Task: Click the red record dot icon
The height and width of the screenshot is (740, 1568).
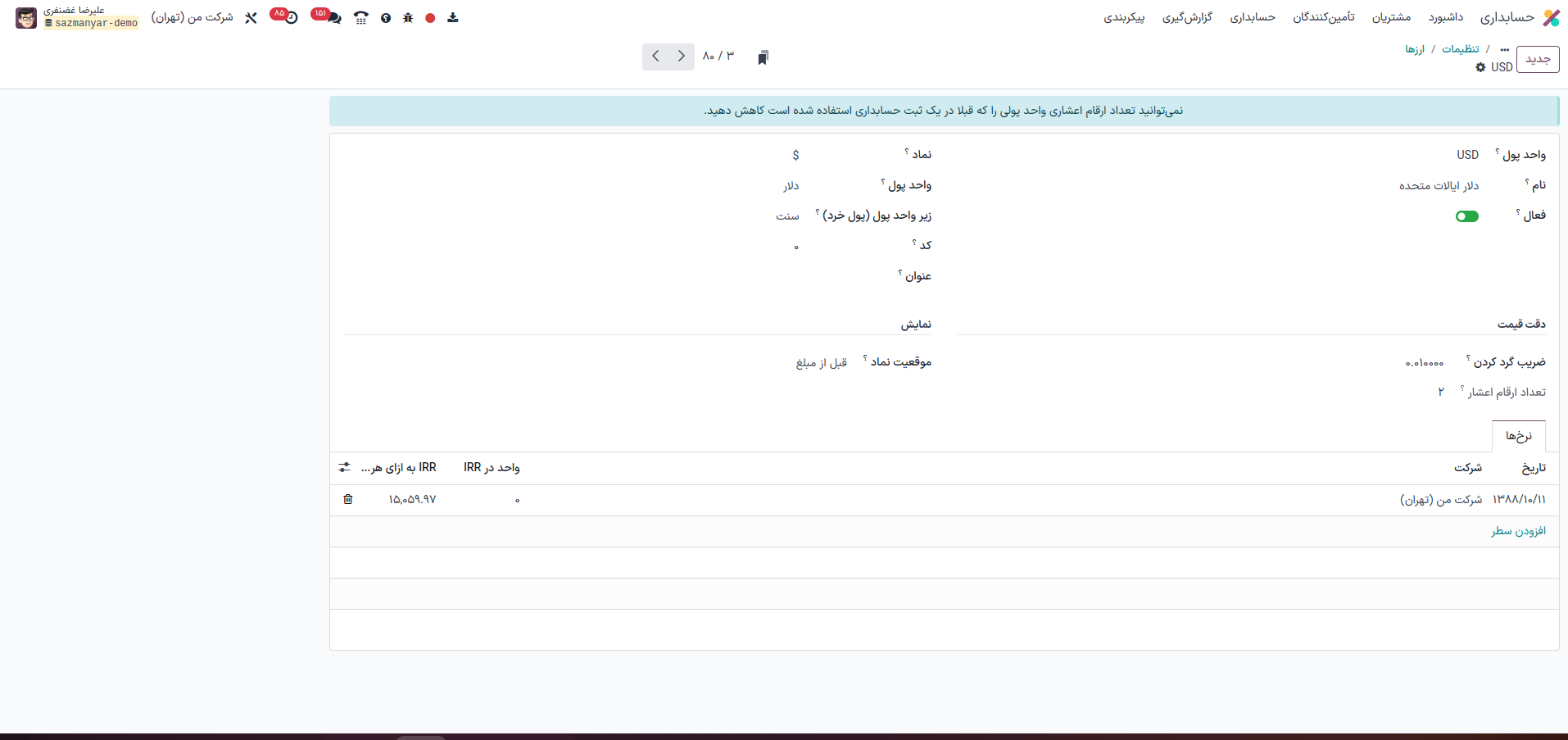Action: tap(430, 18)
